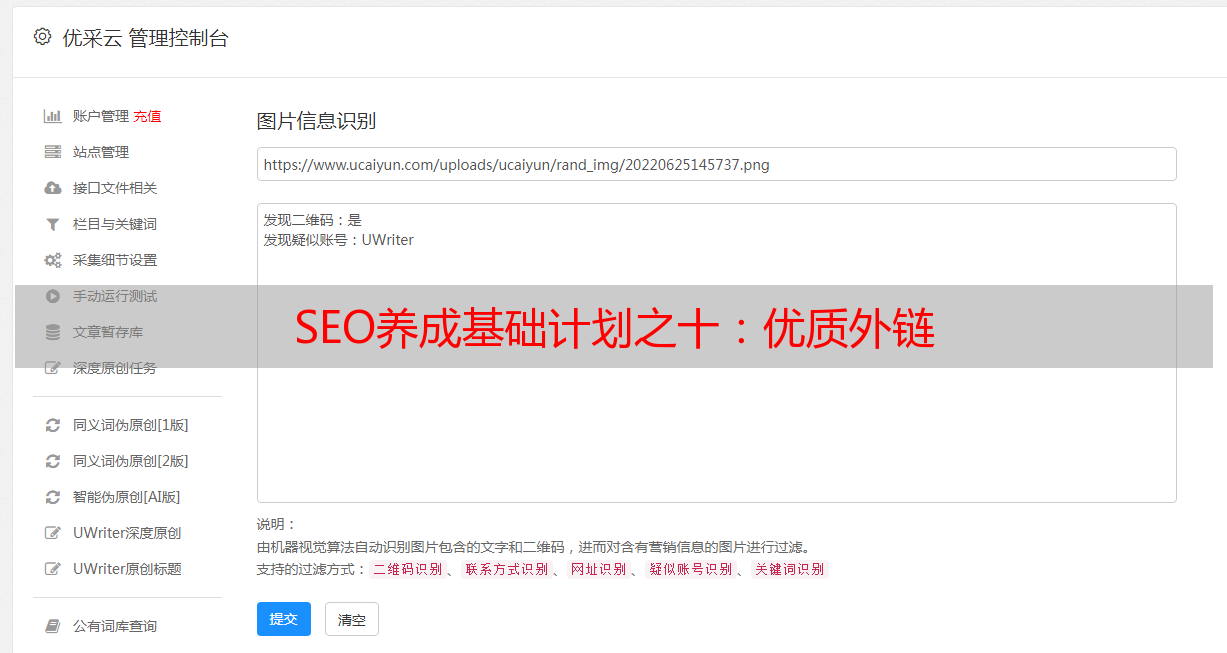
Task: Open 智能伪原创[AI版] menu item
Action: pos(127,497)
